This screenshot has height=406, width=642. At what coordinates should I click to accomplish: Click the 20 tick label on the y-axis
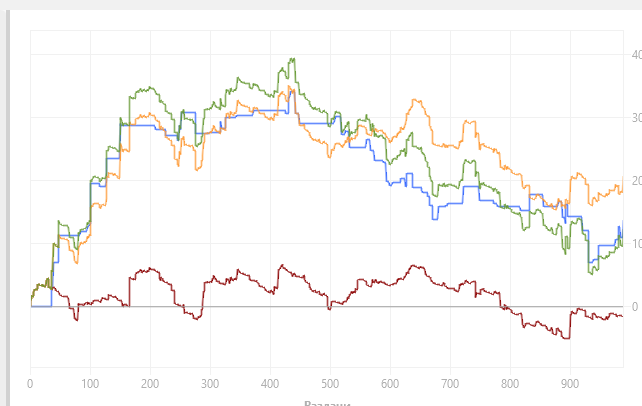coord(635,180)
